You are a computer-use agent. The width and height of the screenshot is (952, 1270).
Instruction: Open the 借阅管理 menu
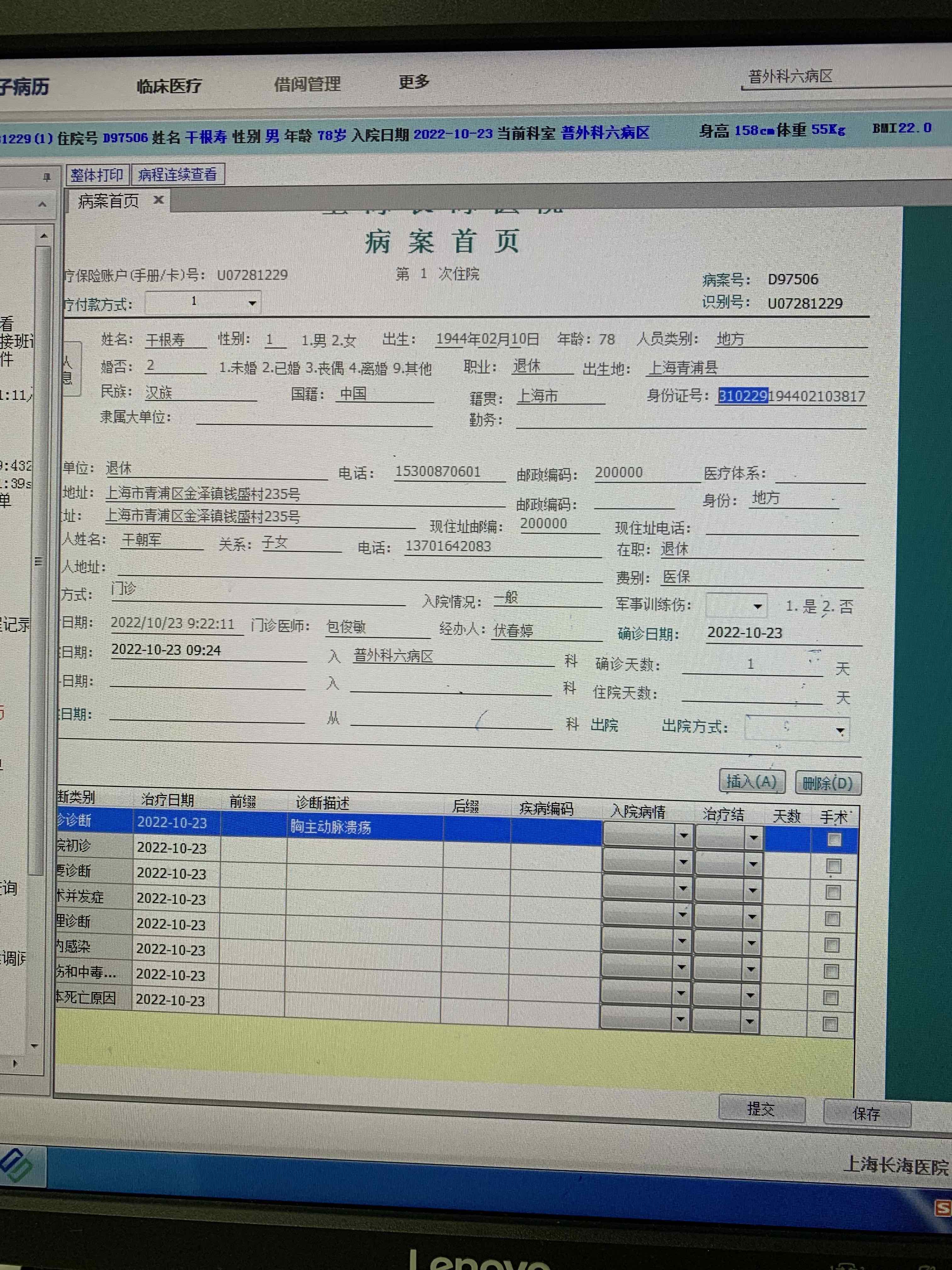click(308, 84)
